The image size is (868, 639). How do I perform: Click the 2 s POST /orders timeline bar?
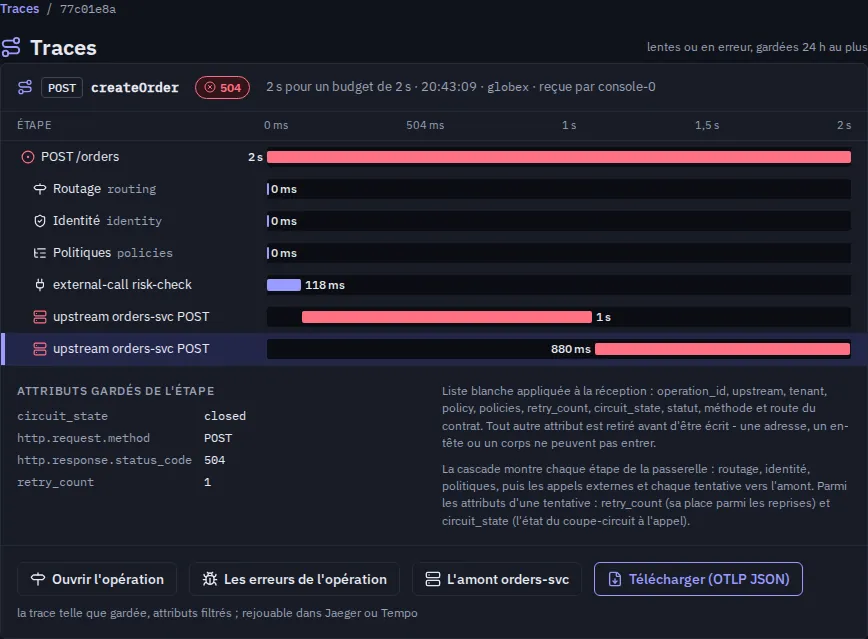tap(559, 157)
